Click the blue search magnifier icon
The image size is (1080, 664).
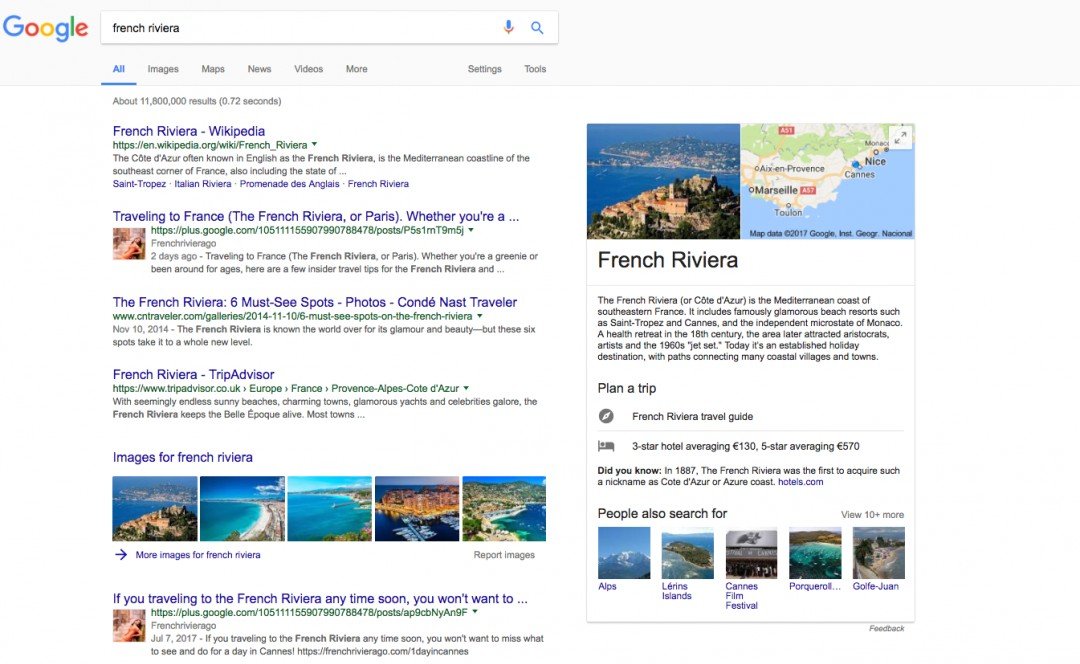537,28
